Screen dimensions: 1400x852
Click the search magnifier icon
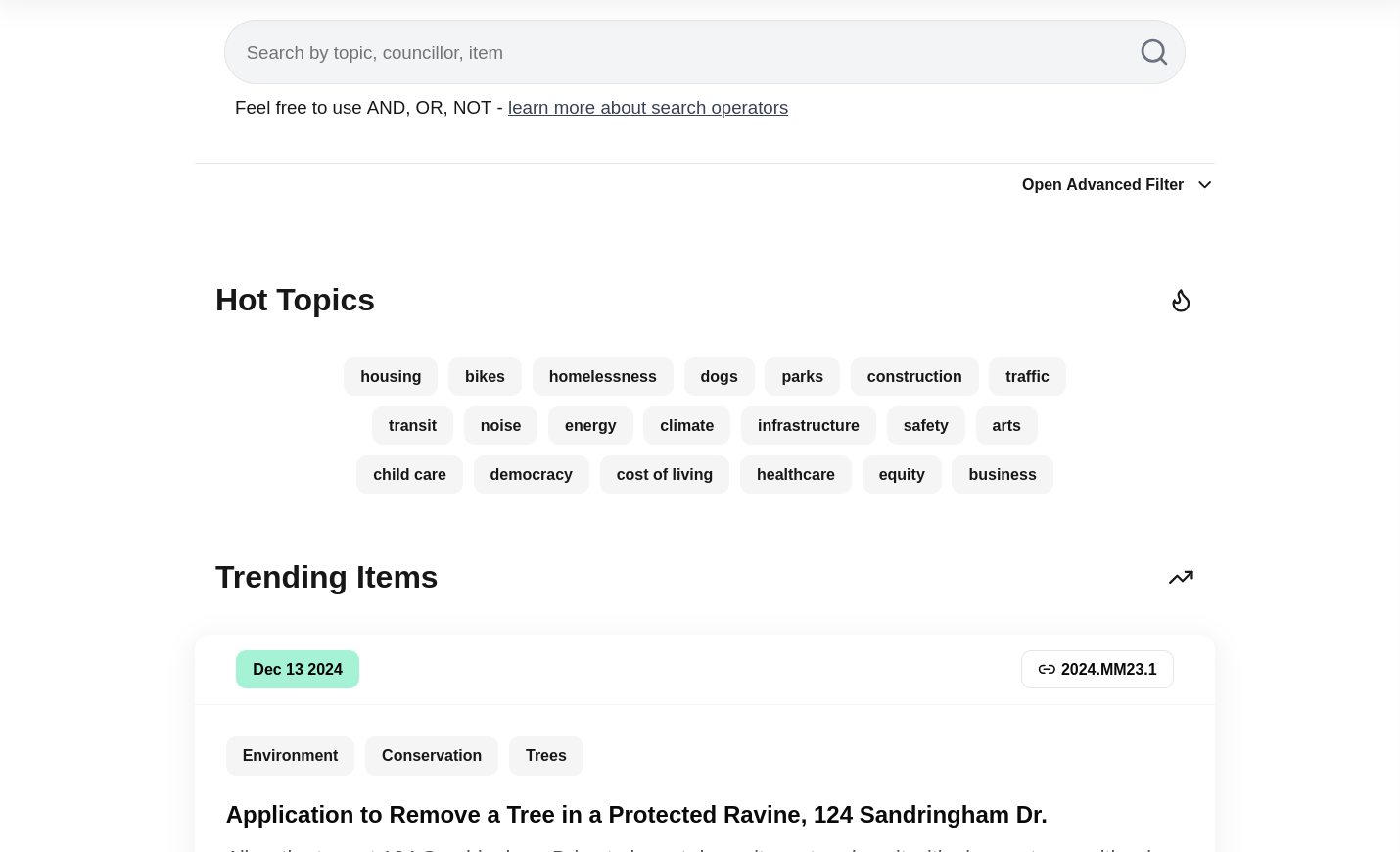click(1153, 52)
